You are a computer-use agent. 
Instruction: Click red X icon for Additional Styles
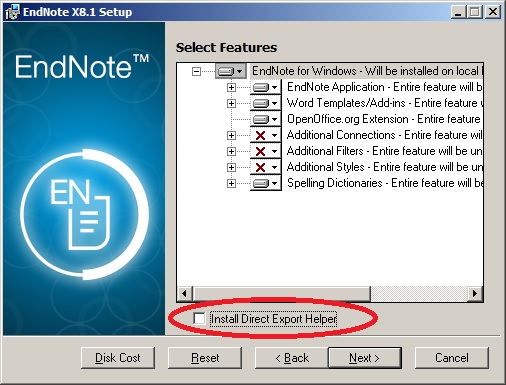pyautogui.click(x=266, y=167)
